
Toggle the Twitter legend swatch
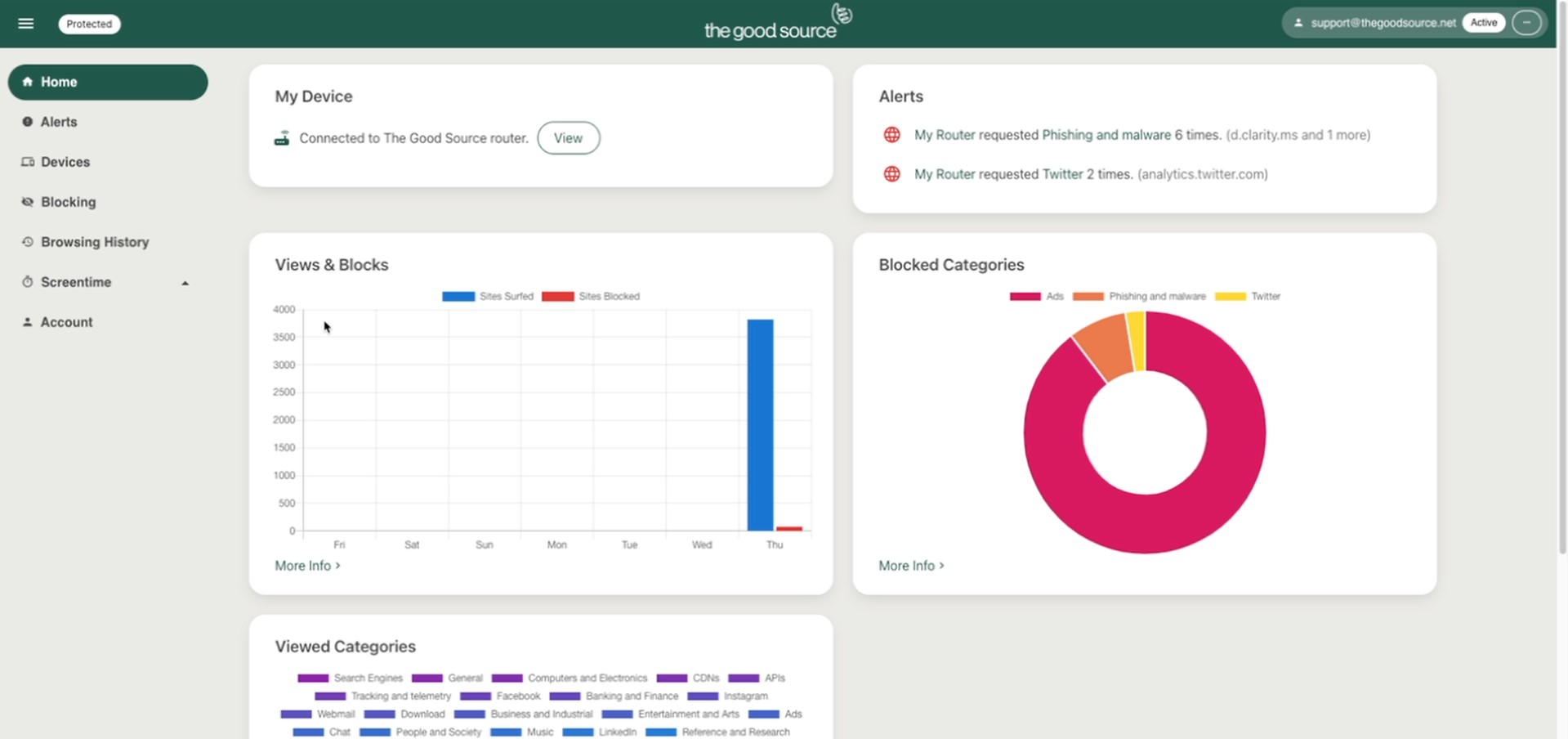1231,297
